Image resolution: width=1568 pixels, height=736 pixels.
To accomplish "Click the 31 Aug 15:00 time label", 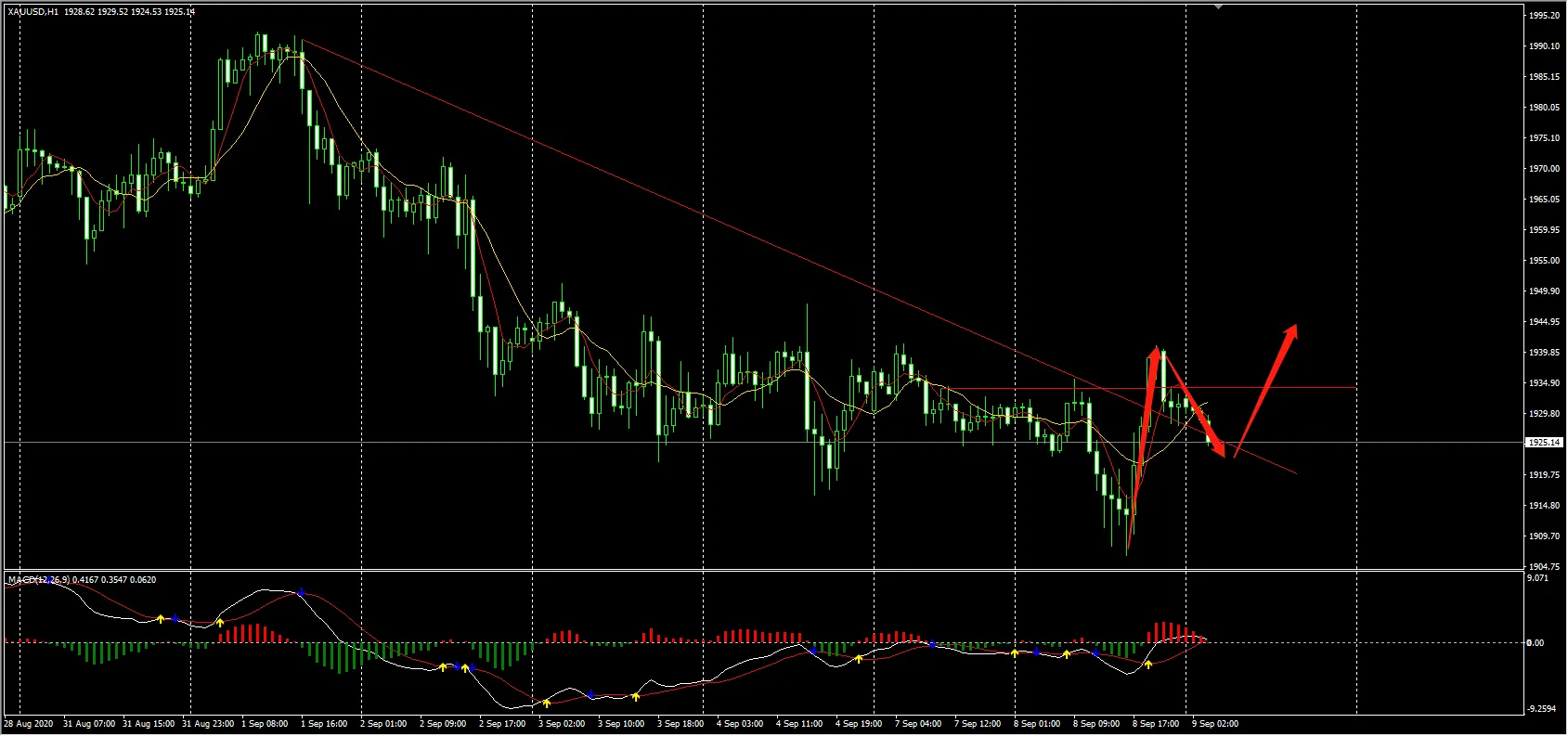I will coord(149,724).
